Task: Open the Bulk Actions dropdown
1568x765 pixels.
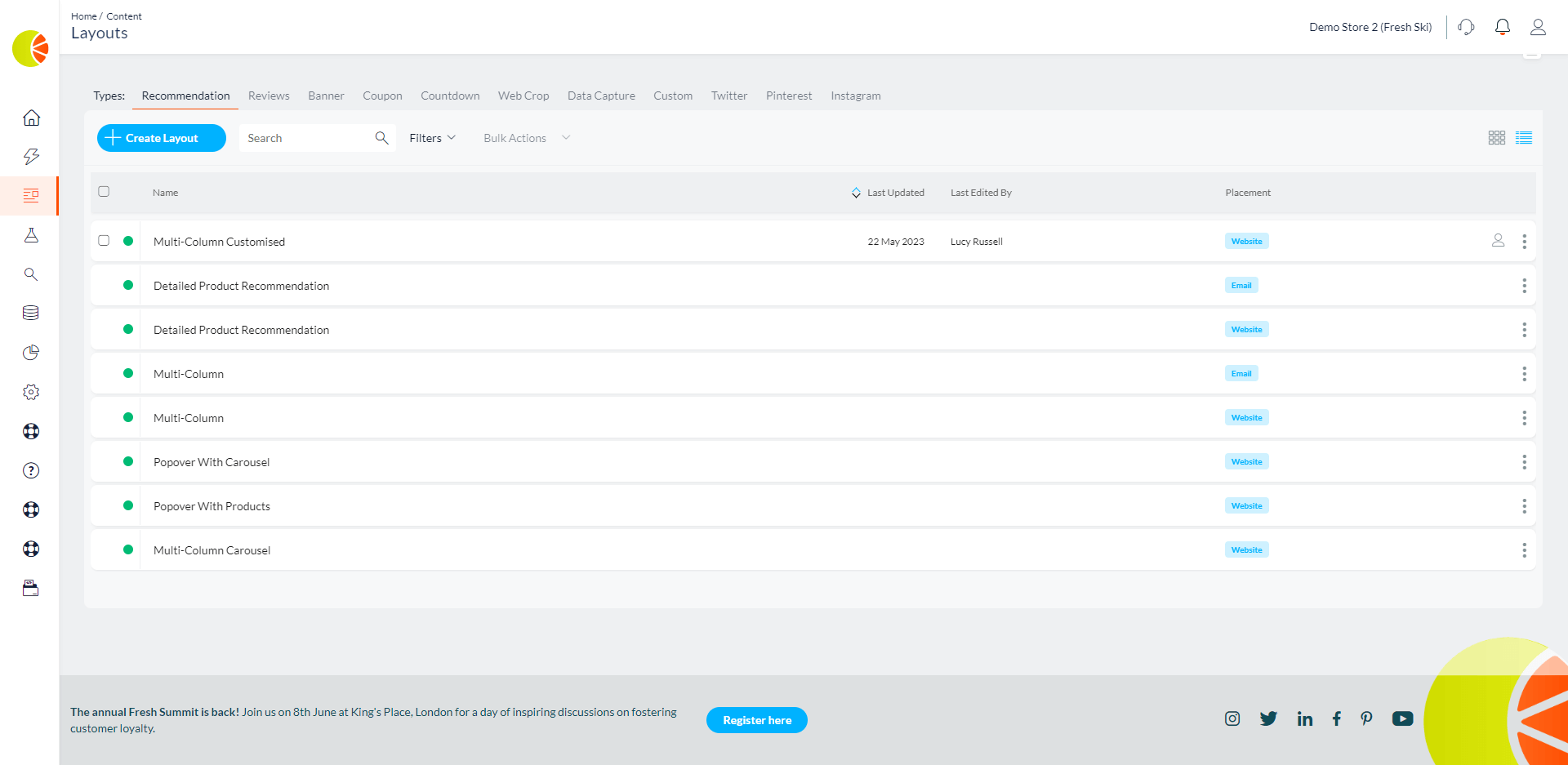Action: click(526, 138)
